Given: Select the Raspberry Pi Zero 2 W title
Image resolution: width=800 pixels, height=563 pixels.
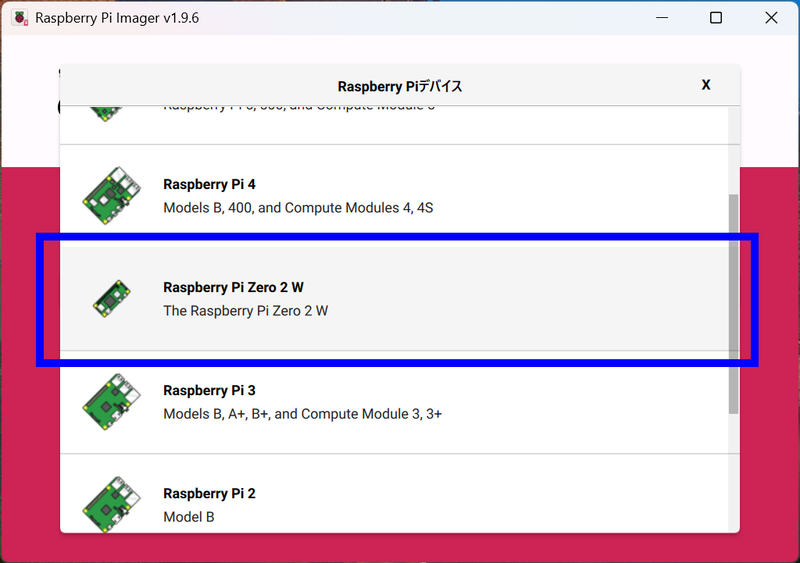Looking at the screenshot, I should pos(233,287).
